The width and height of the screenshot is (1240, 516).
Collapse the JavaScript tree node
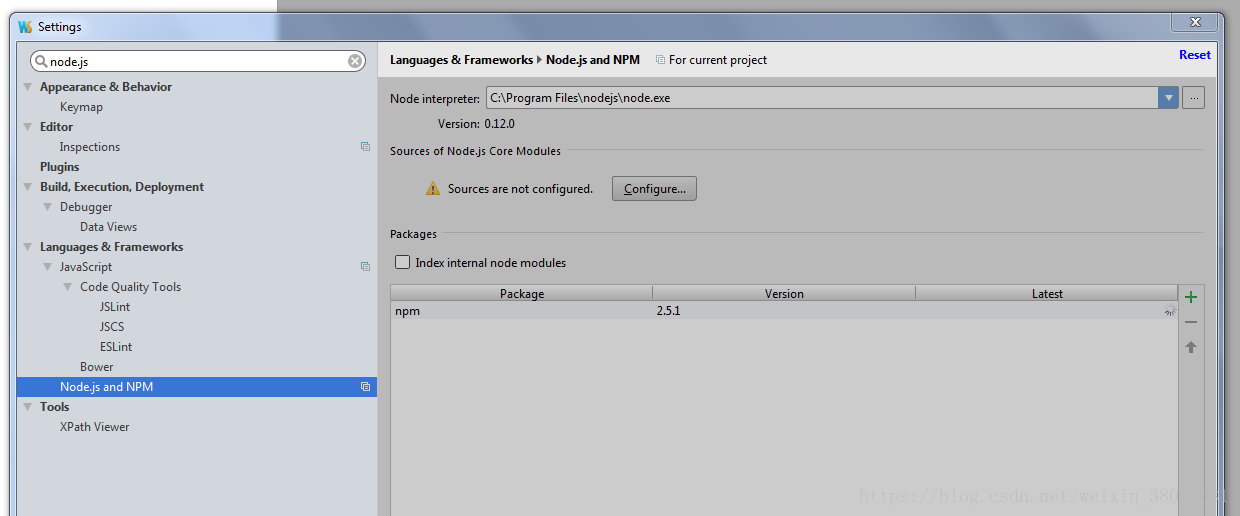pos(48,267)
